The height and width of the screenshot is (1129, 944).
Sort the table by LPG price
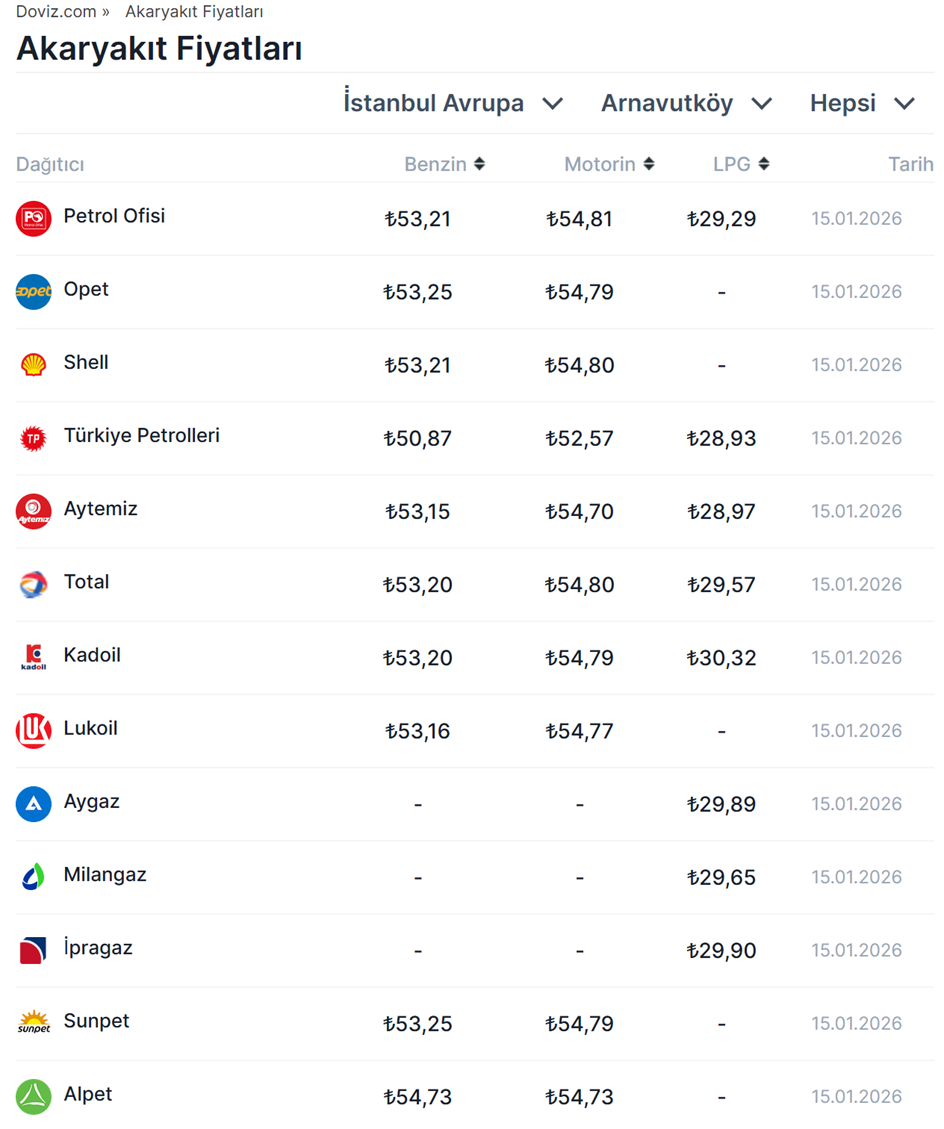point(741,164)
